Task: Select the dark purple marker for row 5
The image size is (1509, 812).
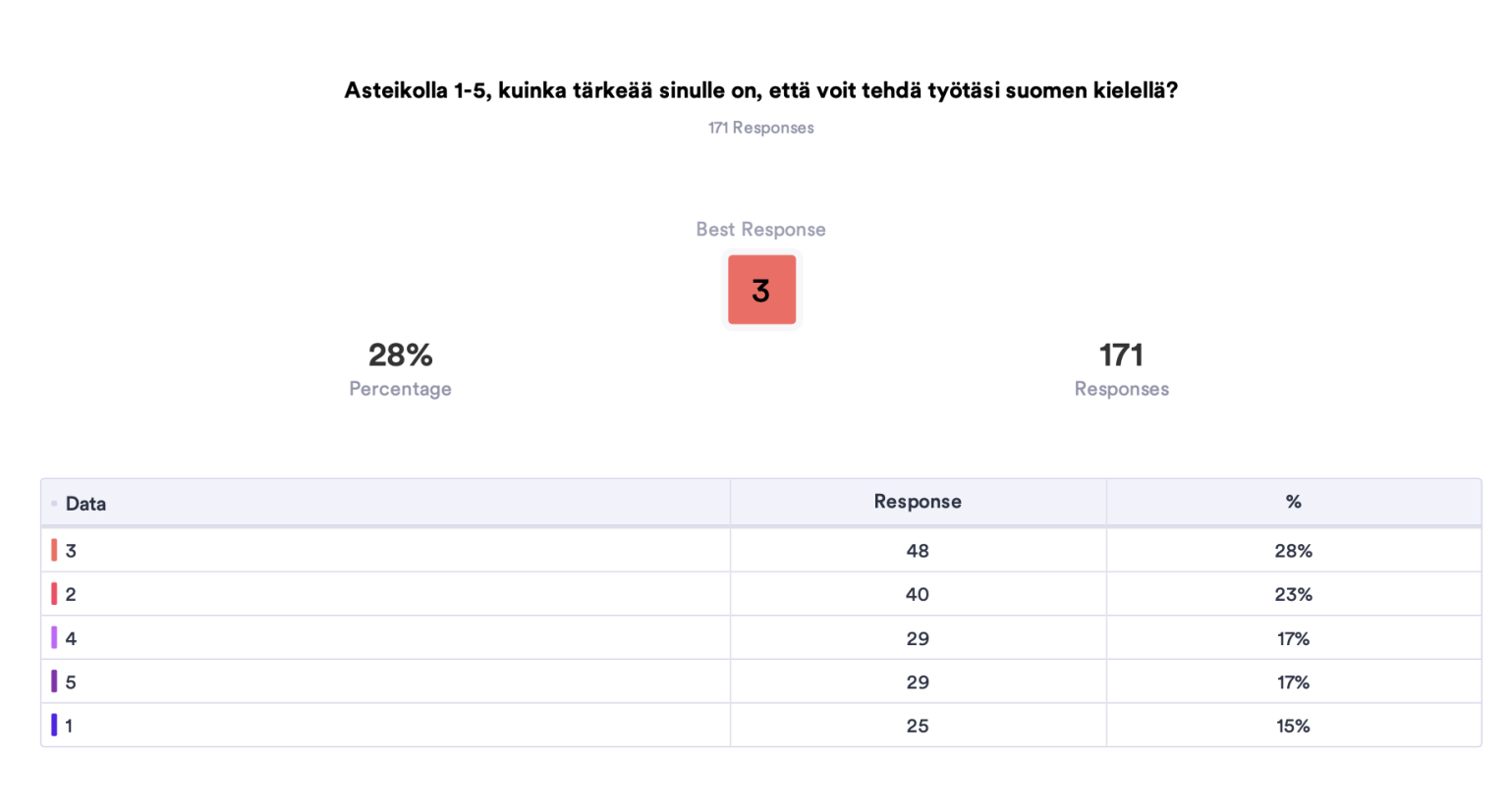Action: tap(54, 681)
